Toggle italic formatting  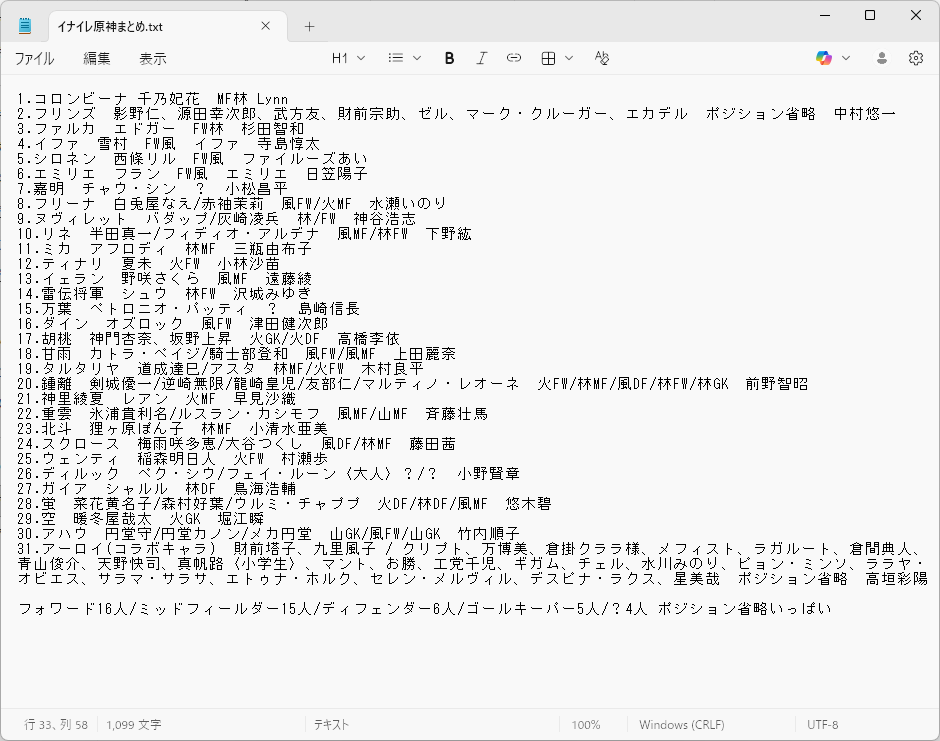[x=481, y=58]
